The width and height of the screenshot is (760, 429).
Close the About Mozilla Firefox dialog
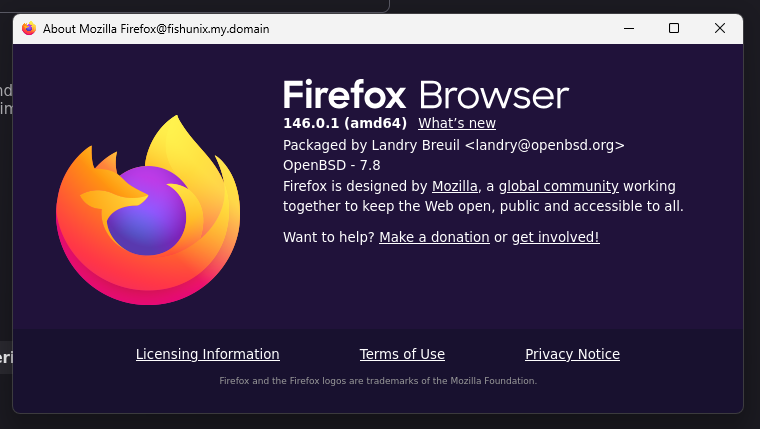pyautogui.click(x=719, y=29)
